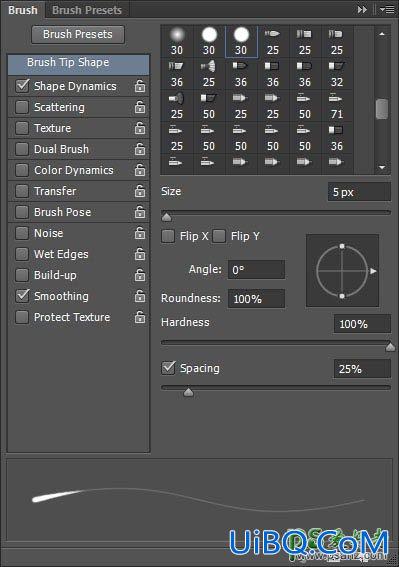Click the Spacing slider handle

188,392
